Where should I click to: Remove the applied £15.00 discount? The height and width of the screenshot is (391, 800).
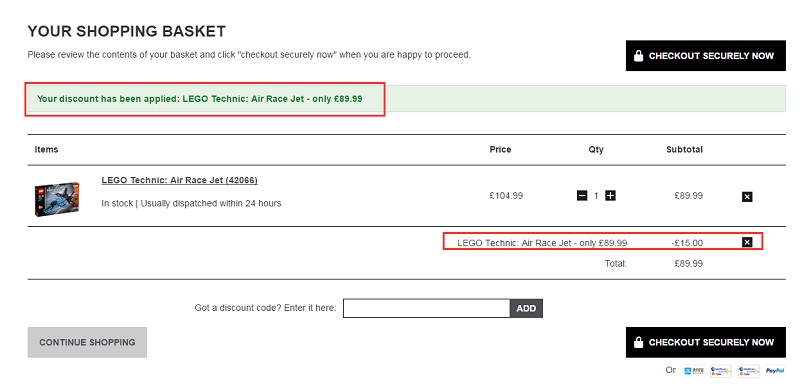click(747, 242)
